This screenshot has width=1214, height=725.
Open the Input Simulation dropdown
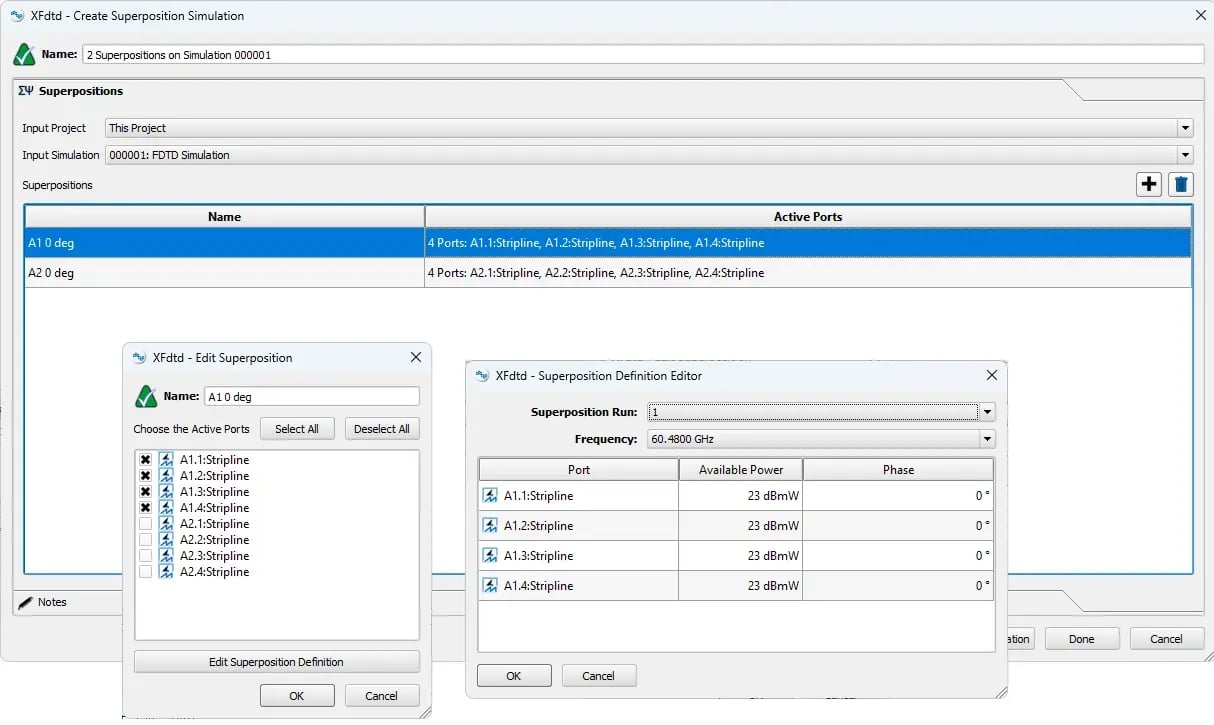click(x=1185, y=155)
